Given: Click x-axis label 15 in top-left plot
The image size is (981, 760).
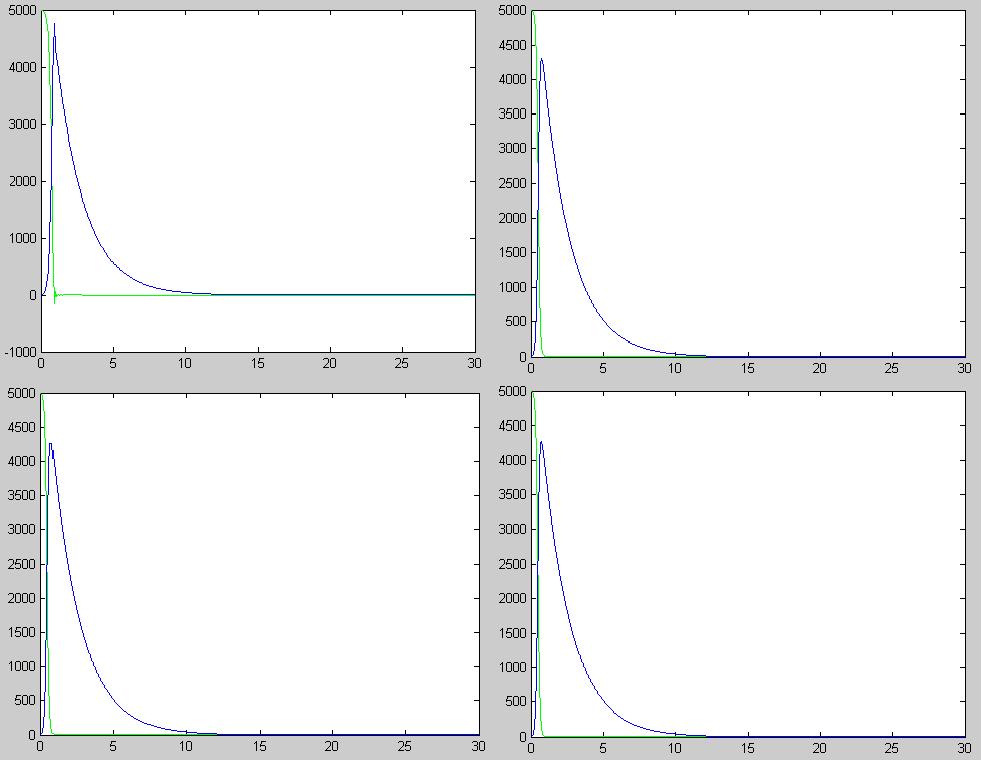Looking at the screenshot, I should coord(257,363).
